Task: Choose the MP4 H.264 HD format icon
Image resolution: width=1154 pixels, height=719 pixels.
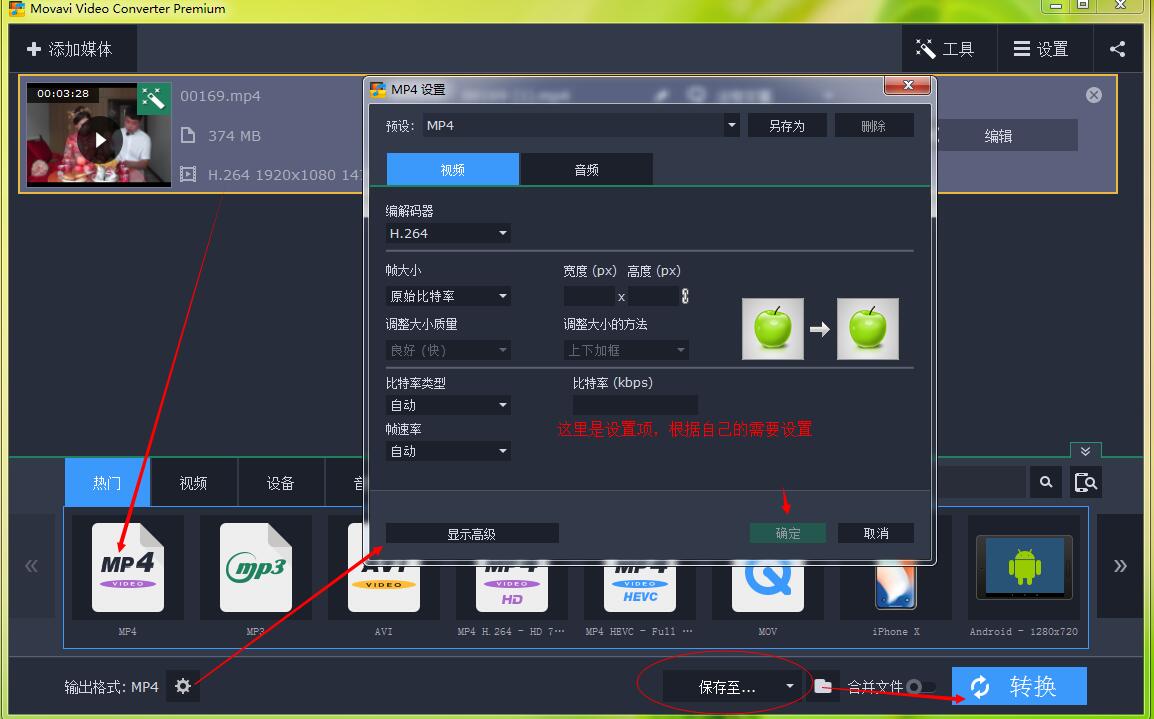Action: point(511,589)
